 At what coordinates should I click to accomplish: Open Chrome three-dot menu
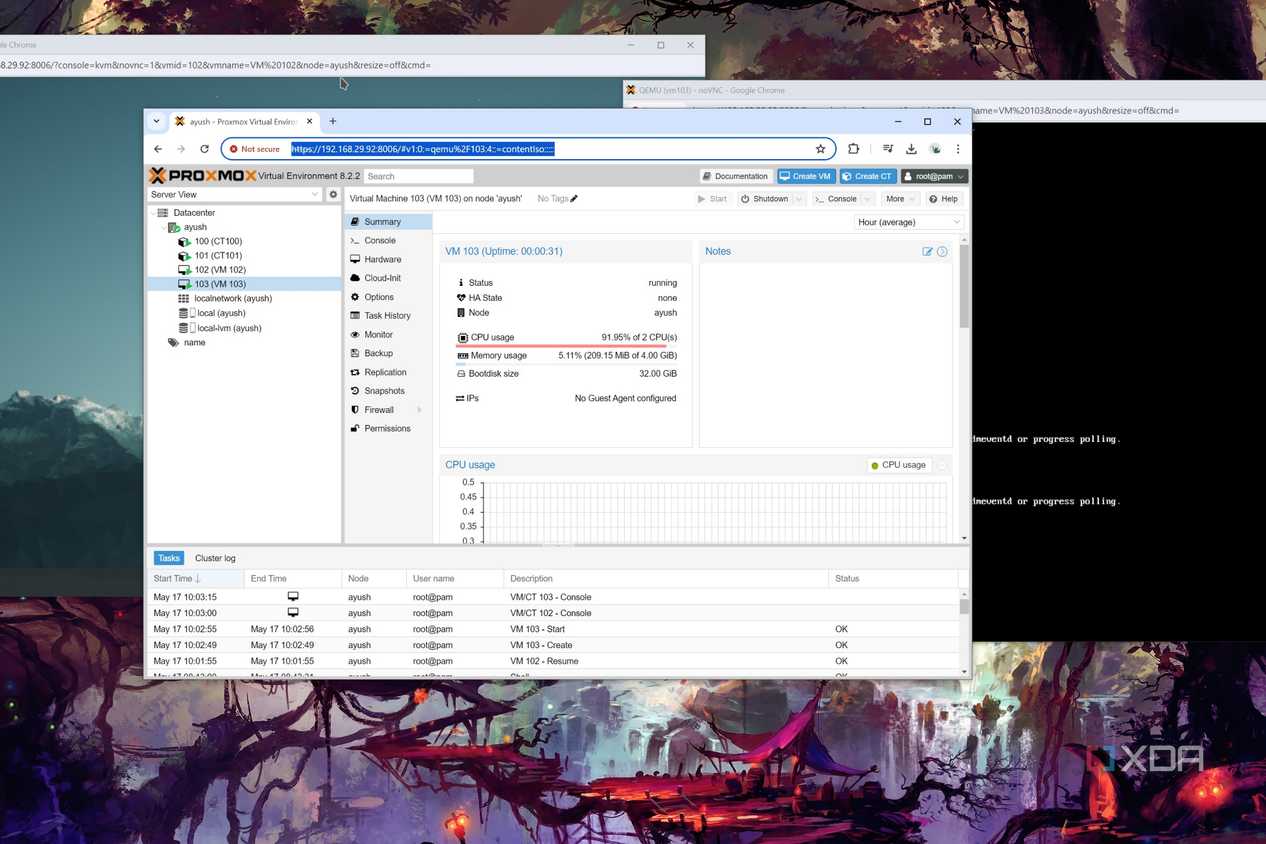958,149
